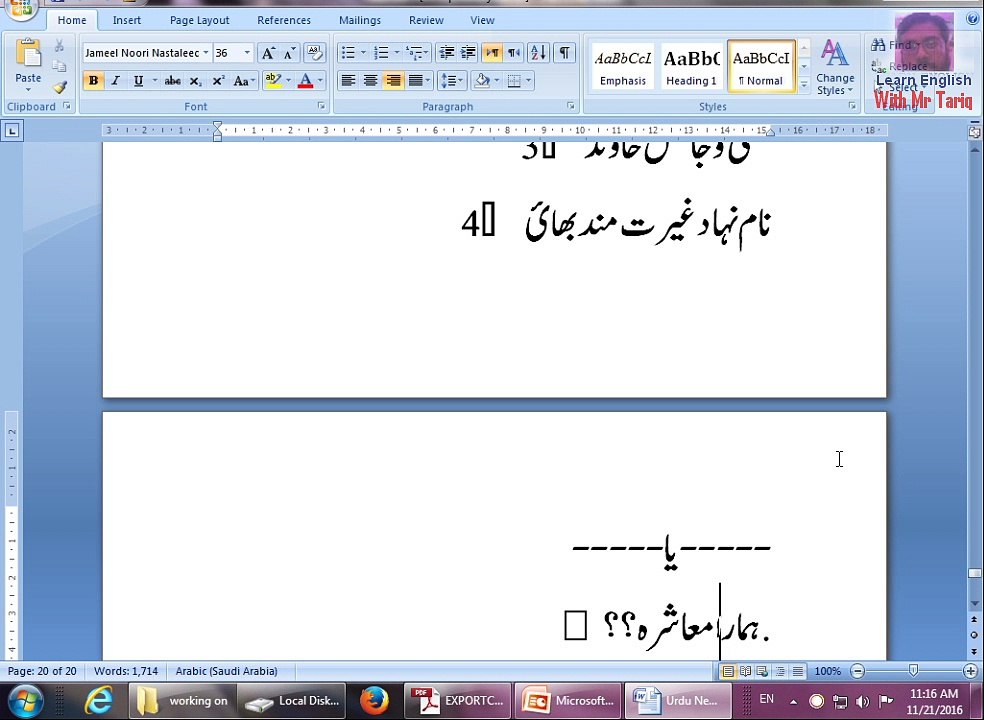Open the Mailings tab
This screenshot has height=720, width=984.
click(x=360, y=20)
